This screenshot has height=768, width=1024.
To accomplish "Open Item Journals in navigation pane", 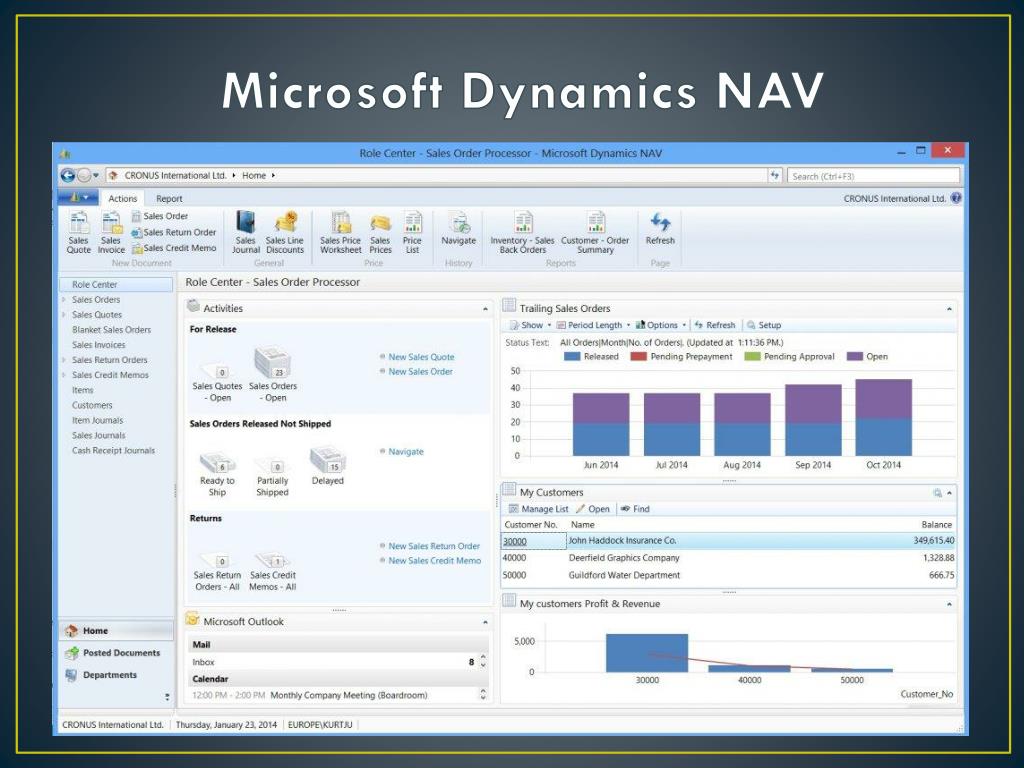I will 97,421.
